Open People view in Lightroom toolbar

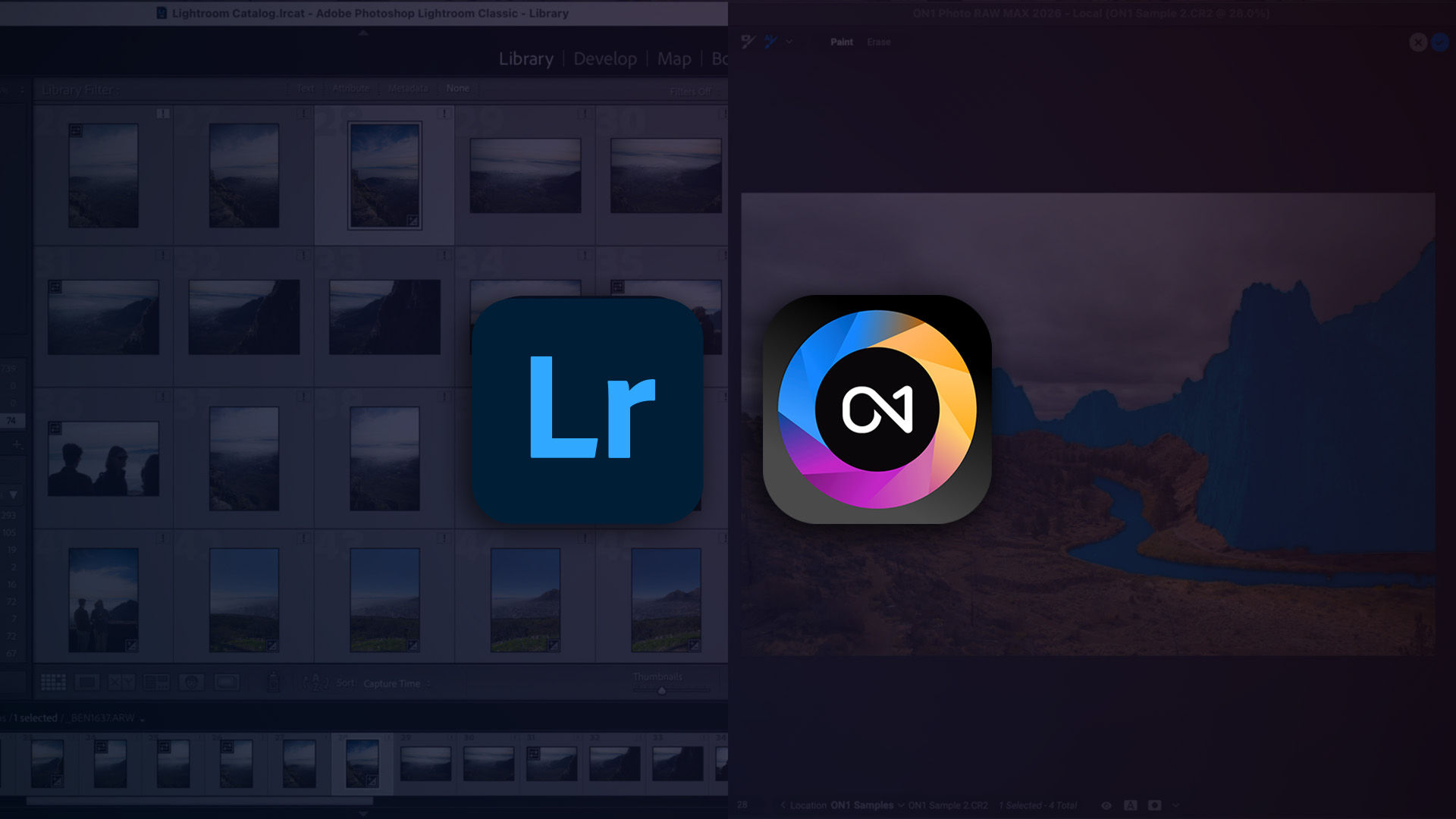click(191, 682)
